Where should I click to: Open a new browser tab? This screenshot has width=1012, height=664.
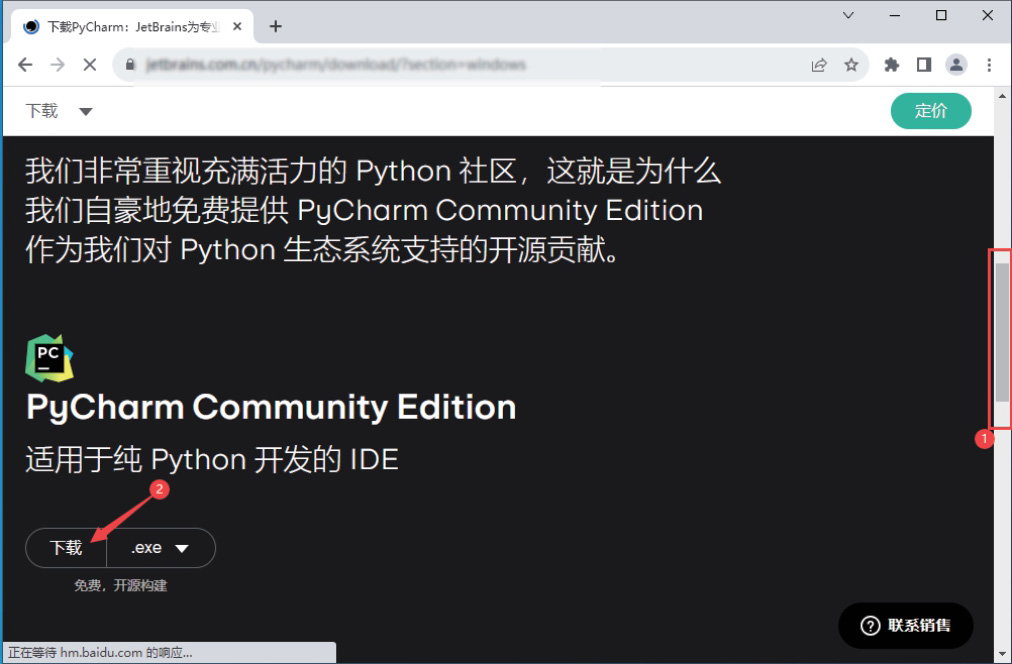276,26
